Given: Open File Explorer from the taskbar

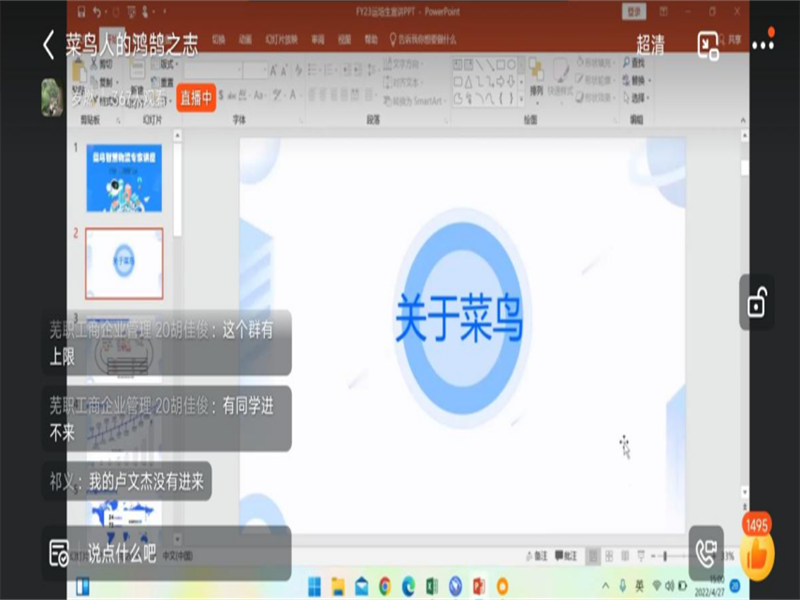Looking at the screenshot, I should 339,585.
